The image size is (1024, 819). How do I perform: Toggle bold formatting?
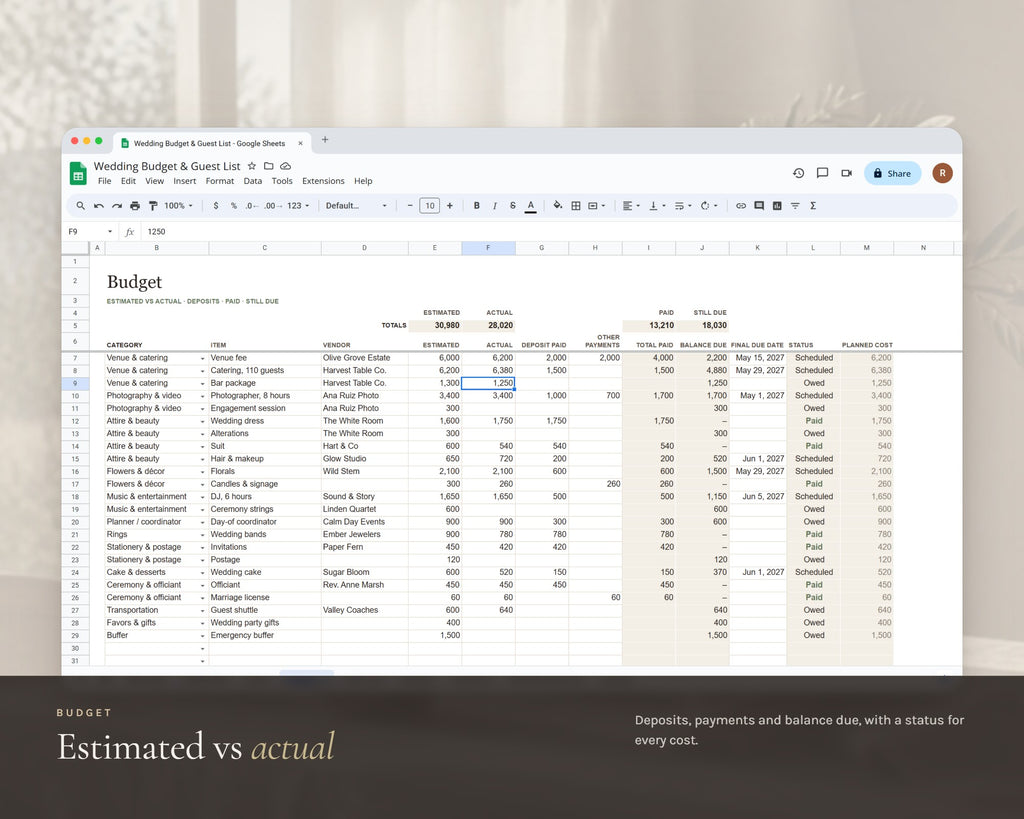pyautogui.click(x=477, y=206)
